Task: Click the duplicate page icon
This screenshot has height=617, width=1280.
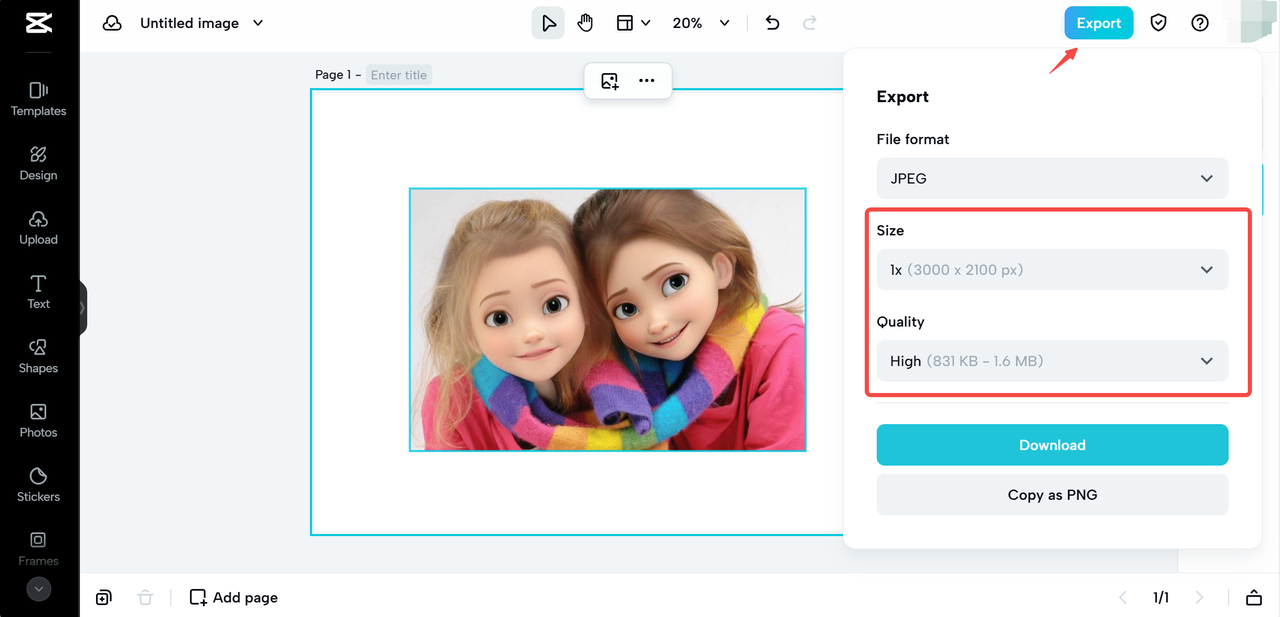Action: [103, 597]
